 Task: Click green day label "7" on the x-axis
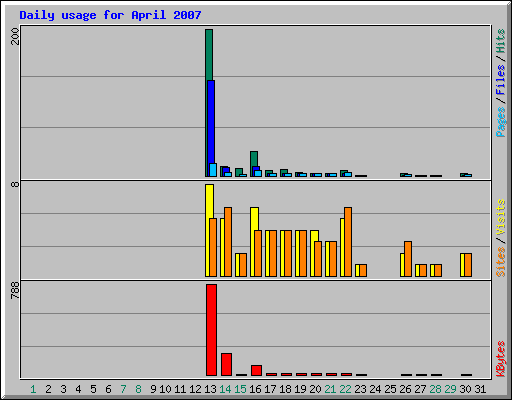click(x=123, y=389)
